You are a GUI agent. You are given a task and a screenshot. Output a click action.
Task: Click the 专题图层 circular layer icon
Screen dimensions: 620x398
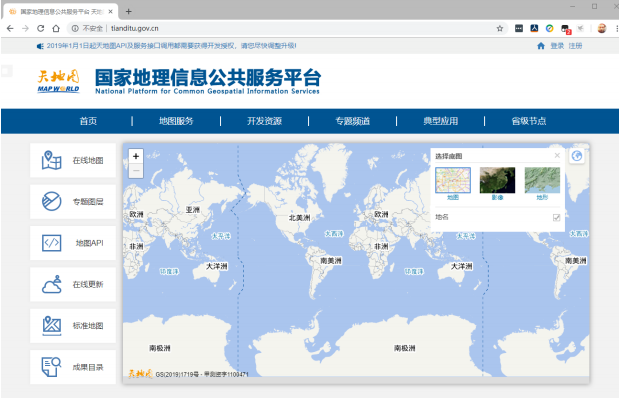click(51, 201)
